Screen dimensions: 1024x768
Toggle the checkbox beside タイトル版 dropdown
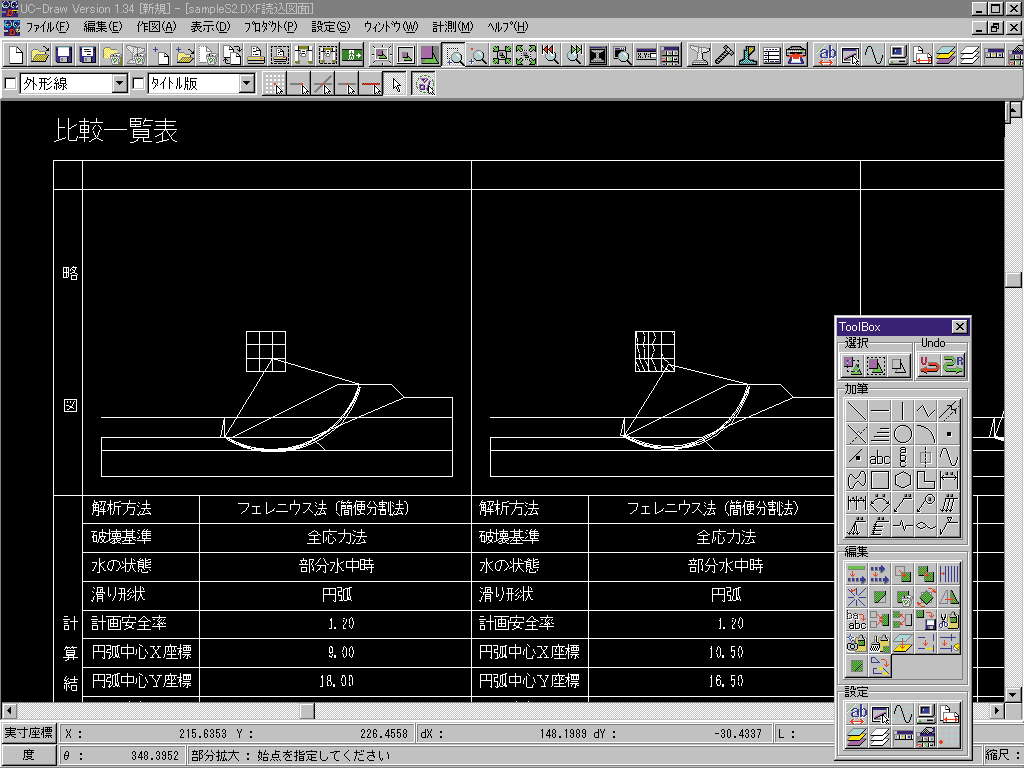coord(138,84)
